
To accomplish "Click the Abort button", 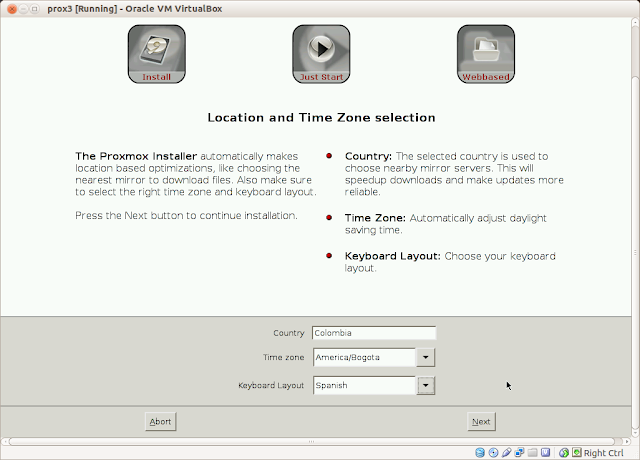I will coord(160,422).
